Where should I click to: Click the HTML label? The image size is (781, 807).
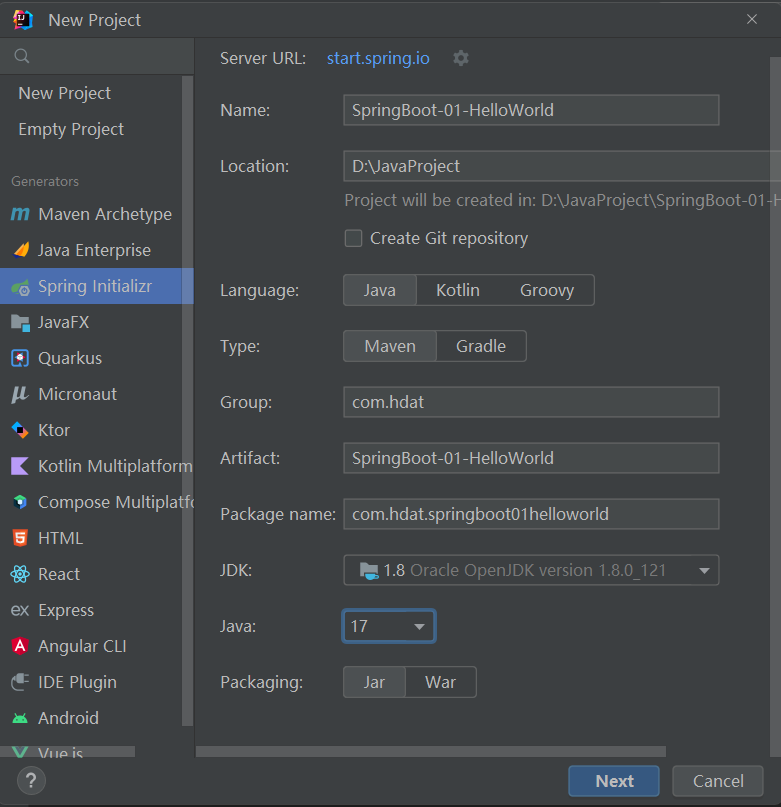click(x=61, y=538)
